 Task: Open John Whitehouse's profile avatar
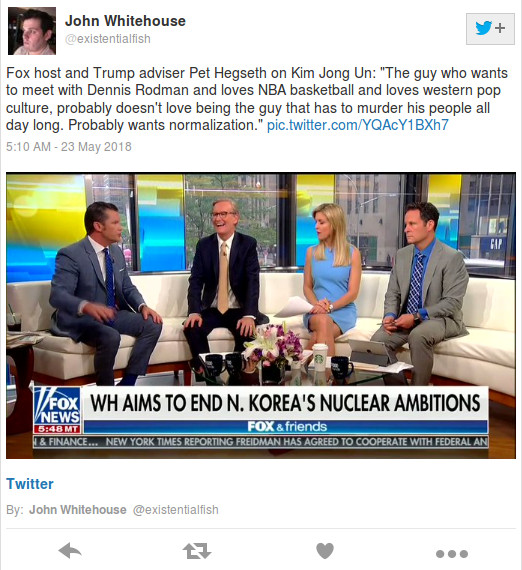coord(32,31)
